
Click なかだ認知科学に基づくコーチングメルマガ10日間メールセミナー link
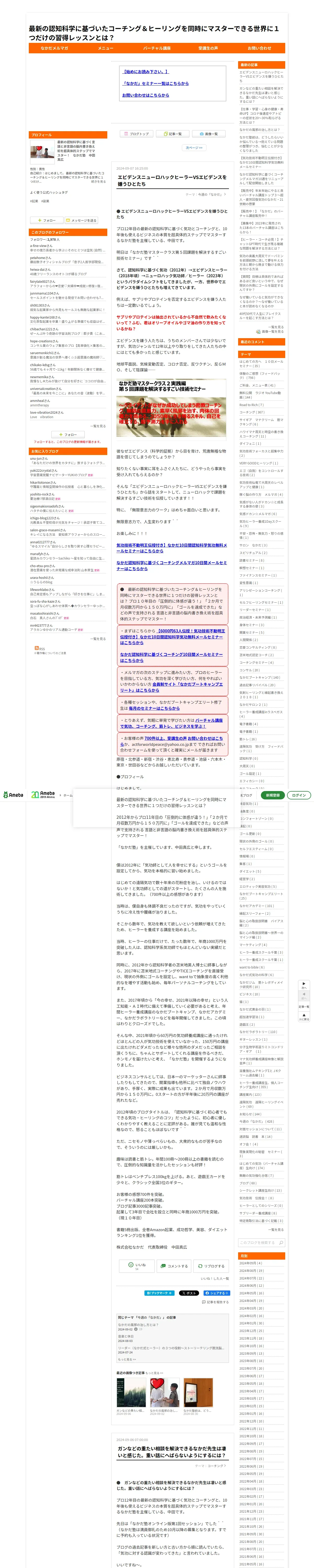point(171,566)
